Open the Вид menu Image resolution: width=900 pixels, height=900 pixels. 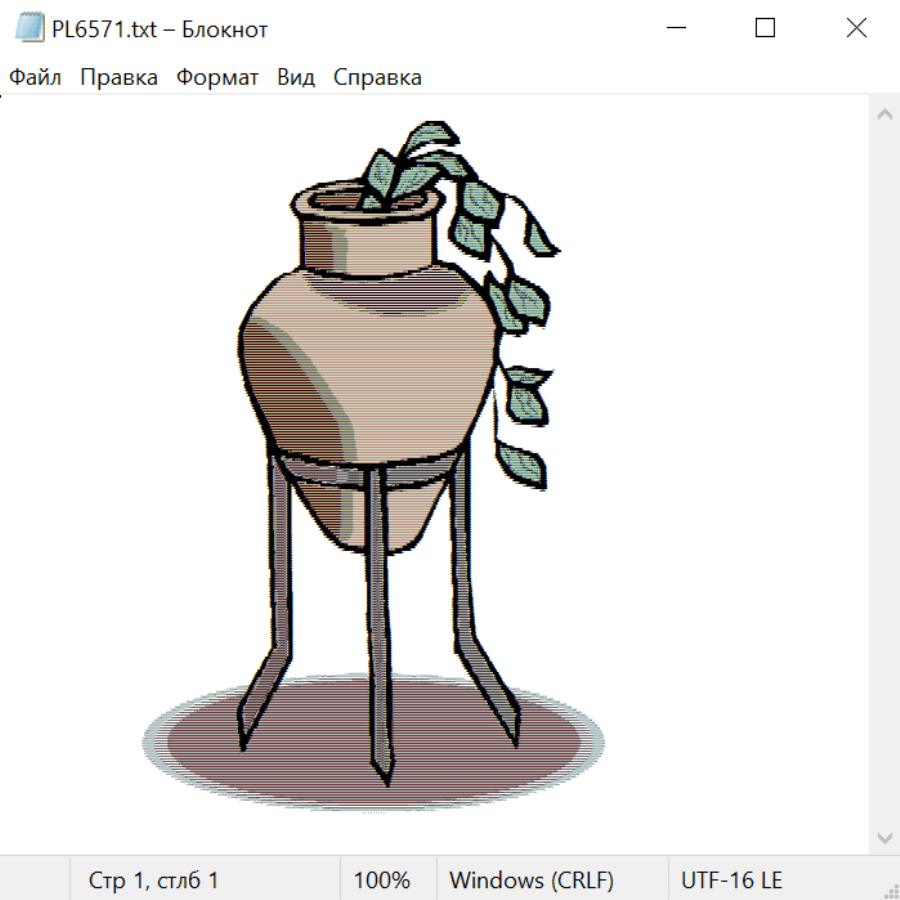point(295,78)
